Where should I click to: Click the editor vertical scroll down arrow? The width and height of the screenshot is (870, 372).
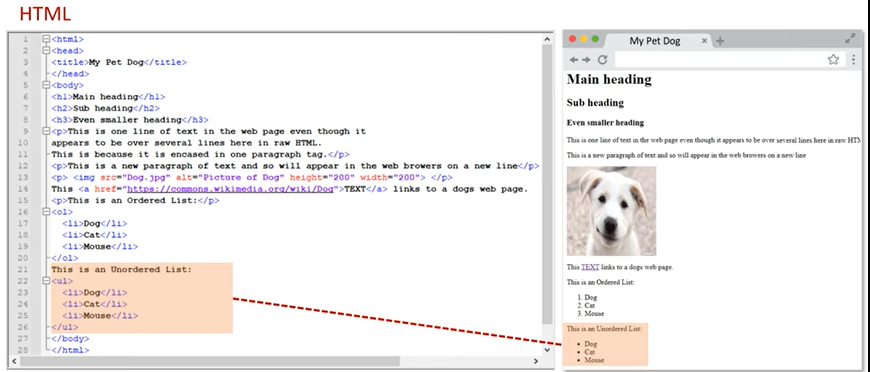(x=547, y=350)
